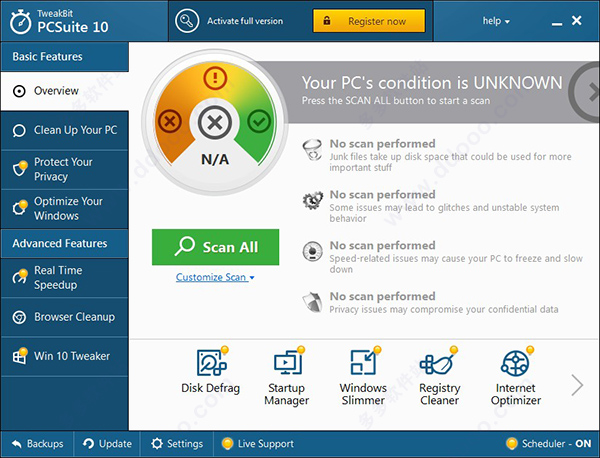This screenshot has width=600, height=458.
Task: Click the Clean Up Your PC icon
Action: 19,130
